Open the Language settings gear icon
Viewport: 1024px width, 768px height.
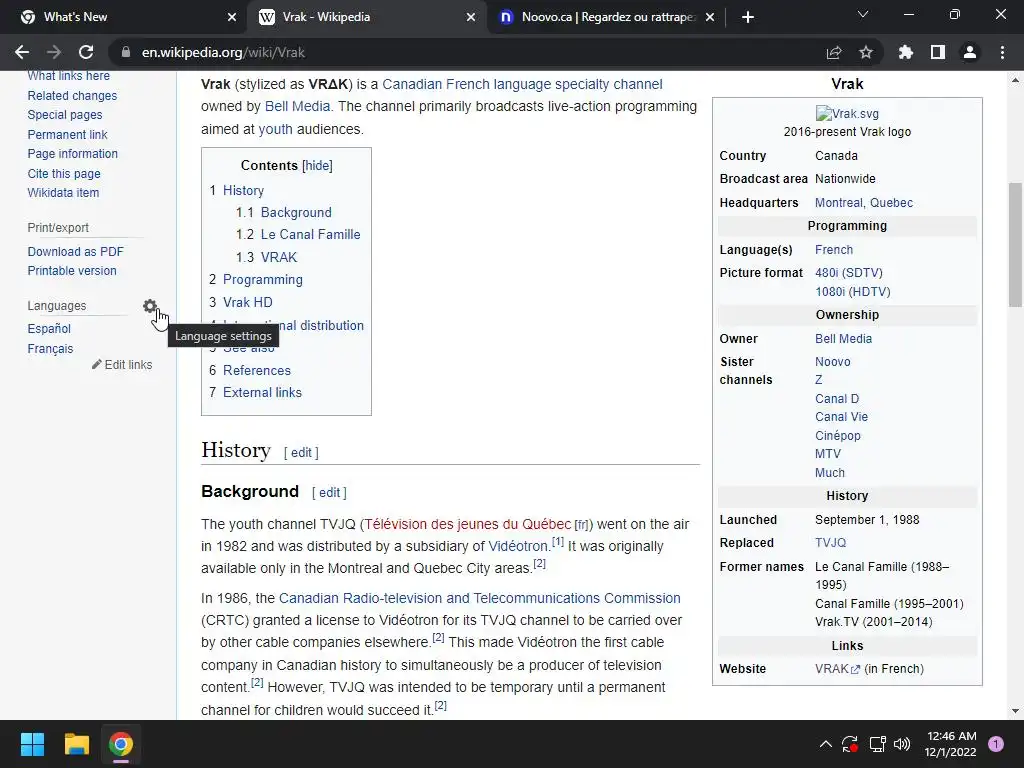(150, 306)
